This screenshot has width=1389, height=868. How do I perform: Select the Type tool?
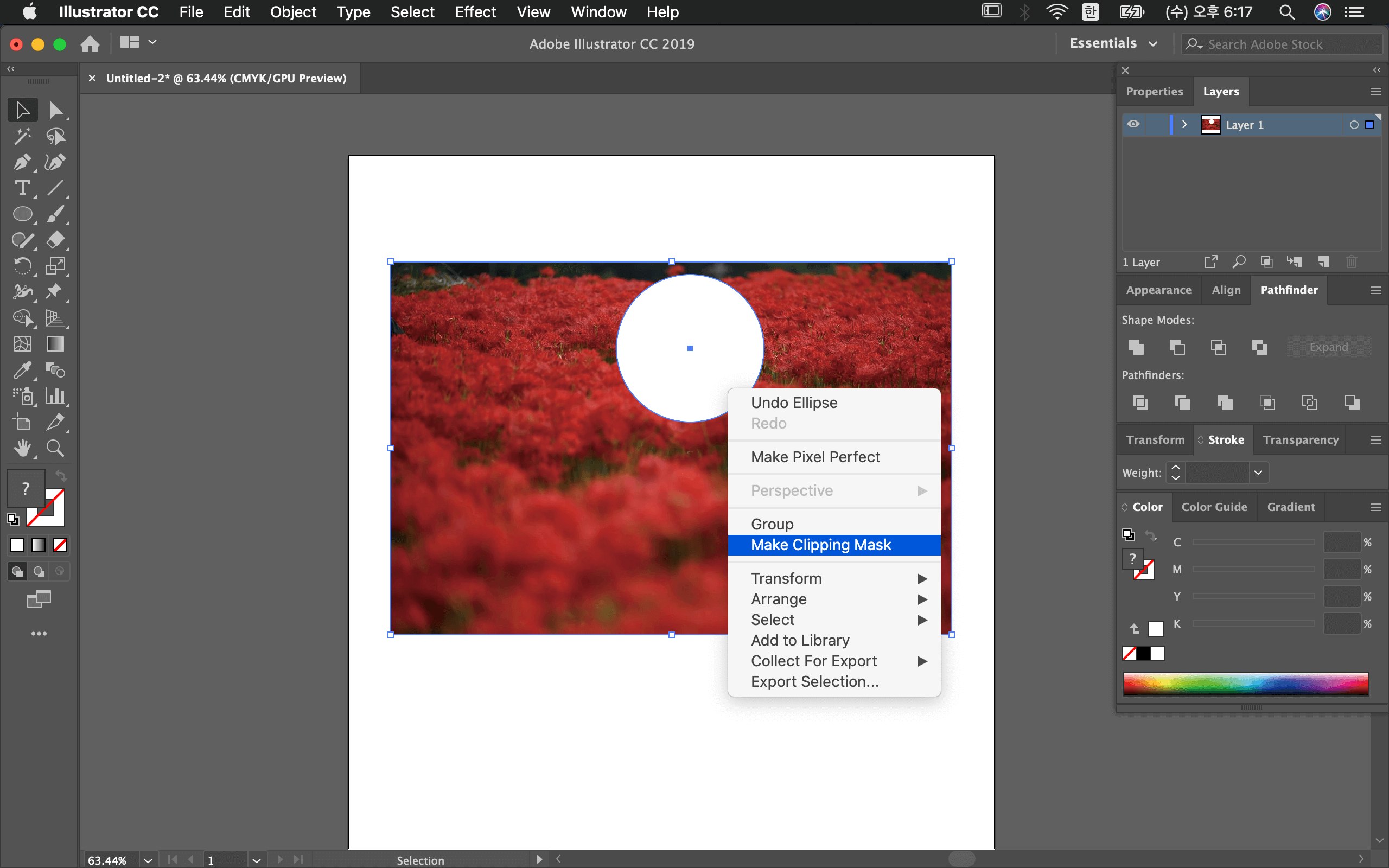pyautogui.click(x=22, y=188)
